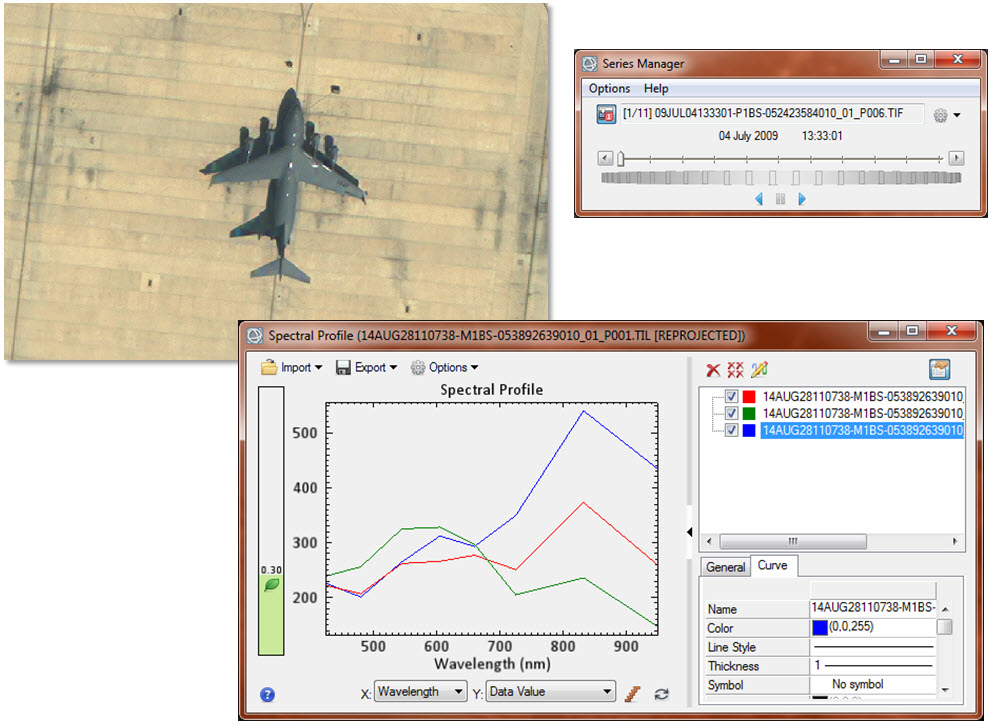Screen dimensions: 990x725
Task: Toggle the green curve checkbox
Action: point(732,413)
